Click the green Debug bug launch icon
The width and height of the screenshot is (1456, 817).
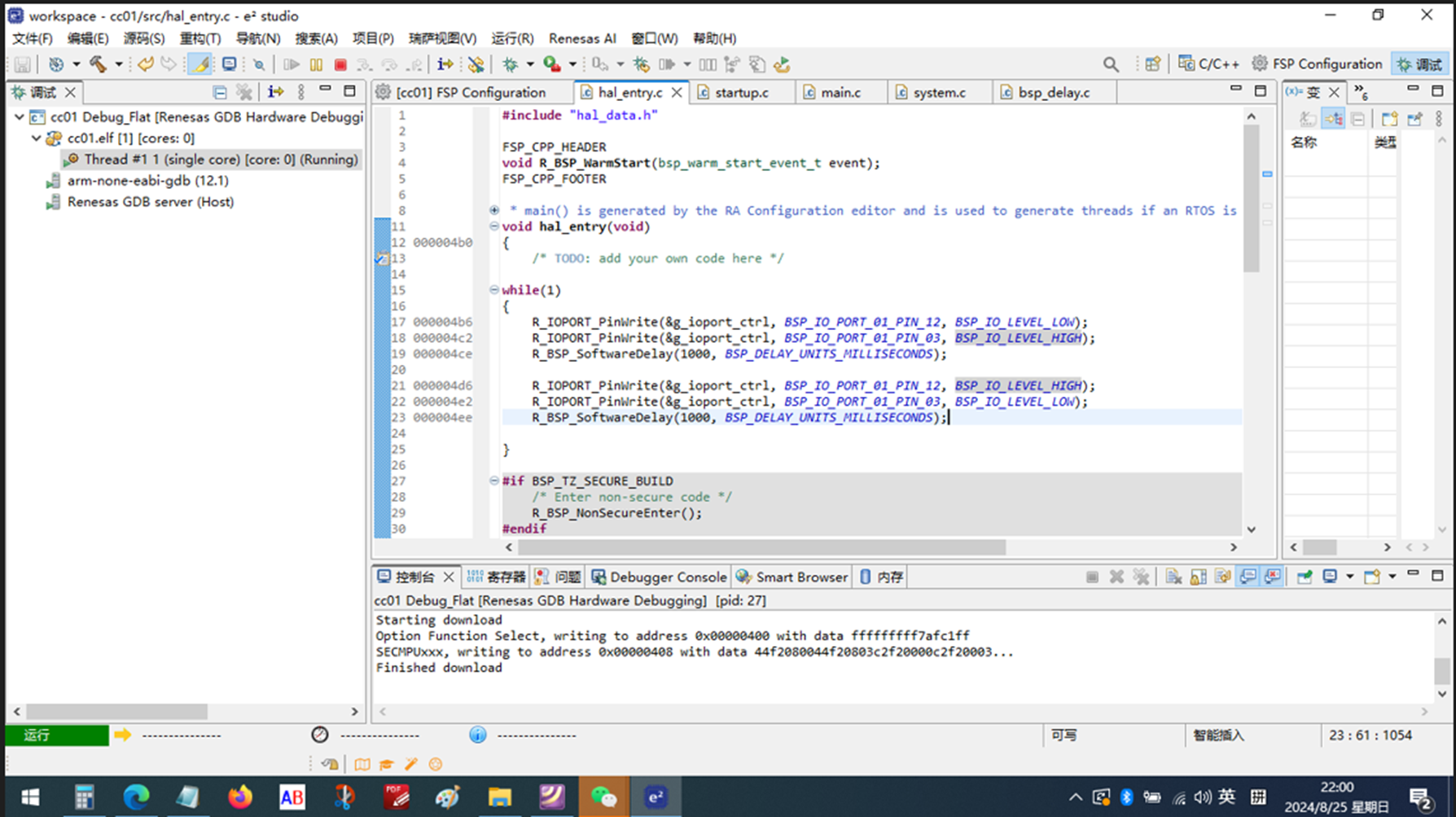click(x=511, y=64)
